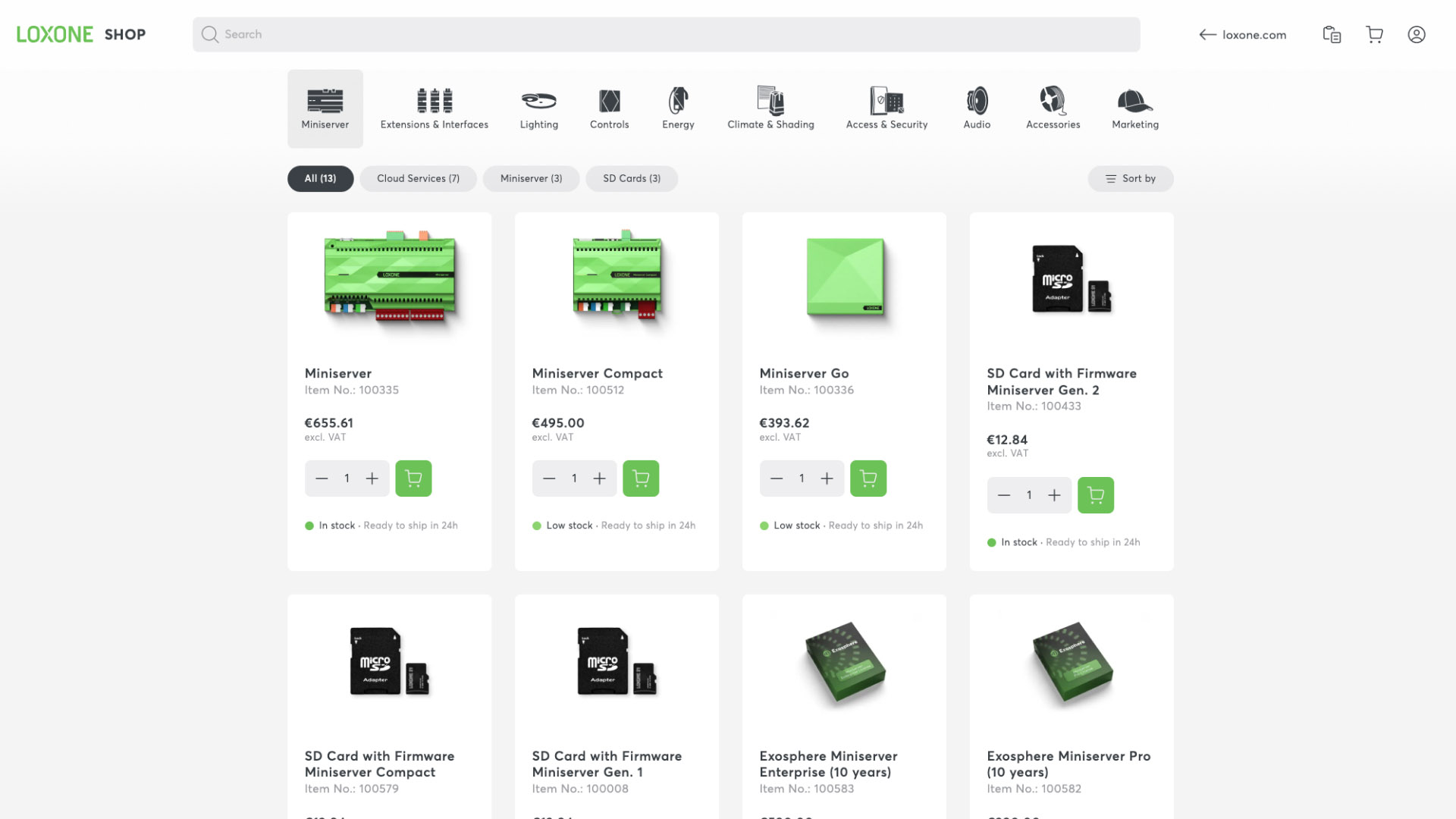Add Miniserver to cart with green button
Image resolution: width=1456 pixels, height=819 pixels.
(x=413, y=479)
